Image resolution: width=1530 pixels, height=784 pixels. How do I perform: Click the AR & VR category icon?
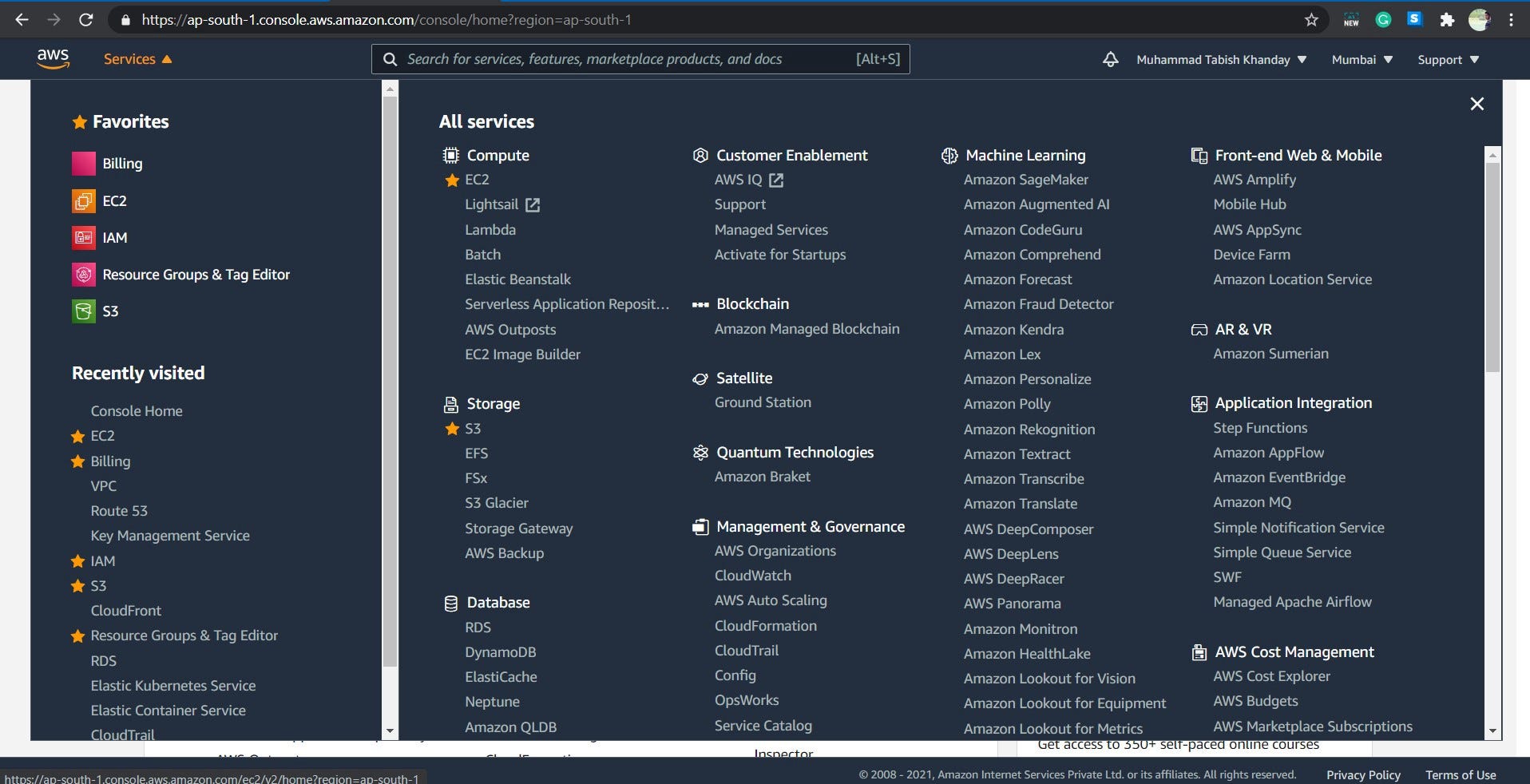(x=1199, y=330)
